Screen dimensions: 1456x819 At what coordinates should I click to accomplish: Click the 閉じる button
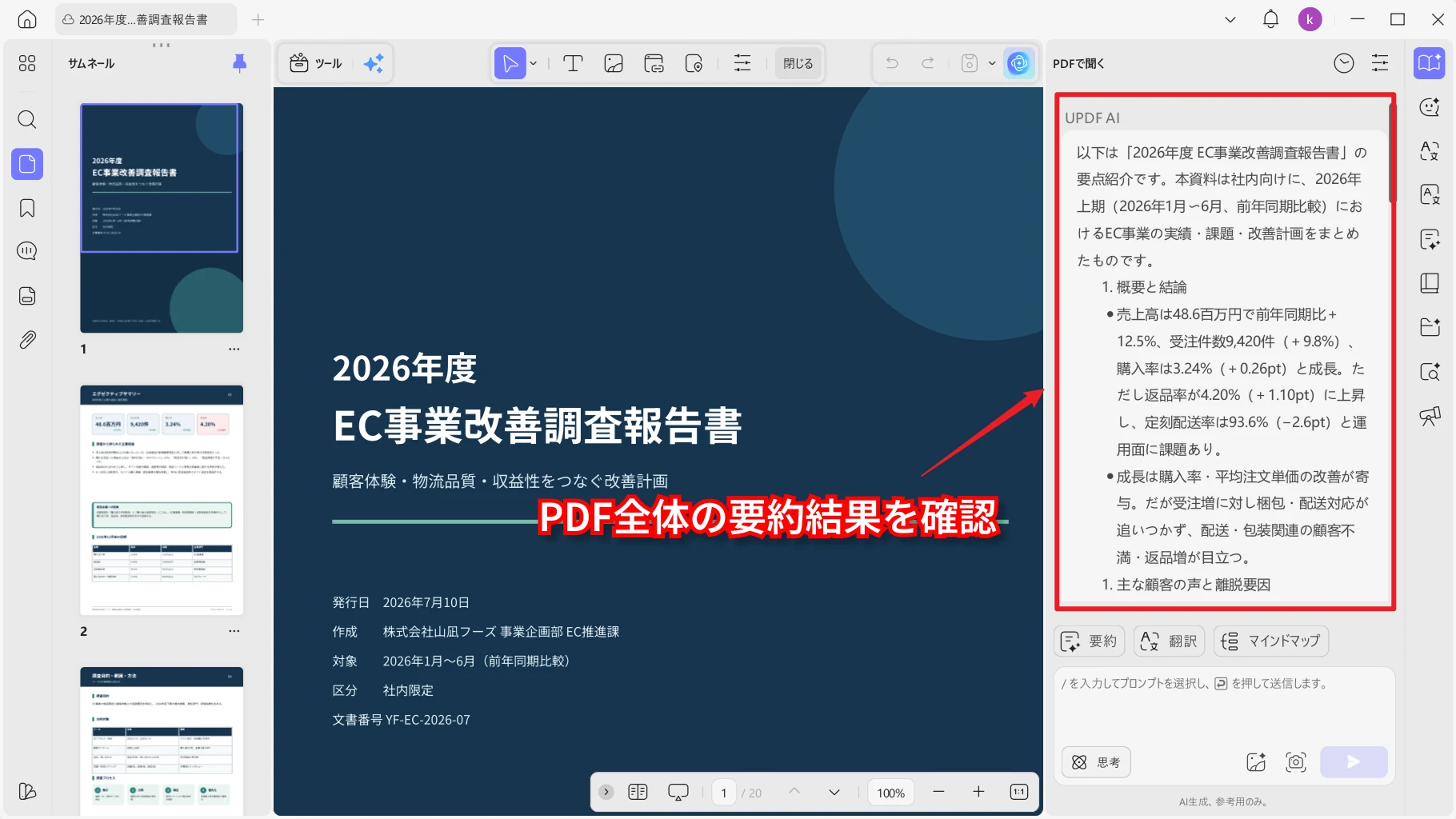pos(798,63)
